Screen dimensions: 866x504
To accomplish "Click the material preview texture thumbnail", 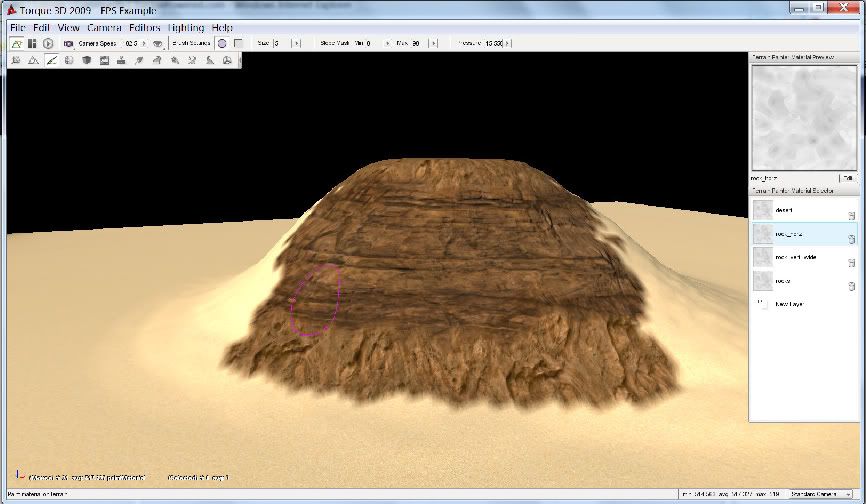I will [804, 118].
